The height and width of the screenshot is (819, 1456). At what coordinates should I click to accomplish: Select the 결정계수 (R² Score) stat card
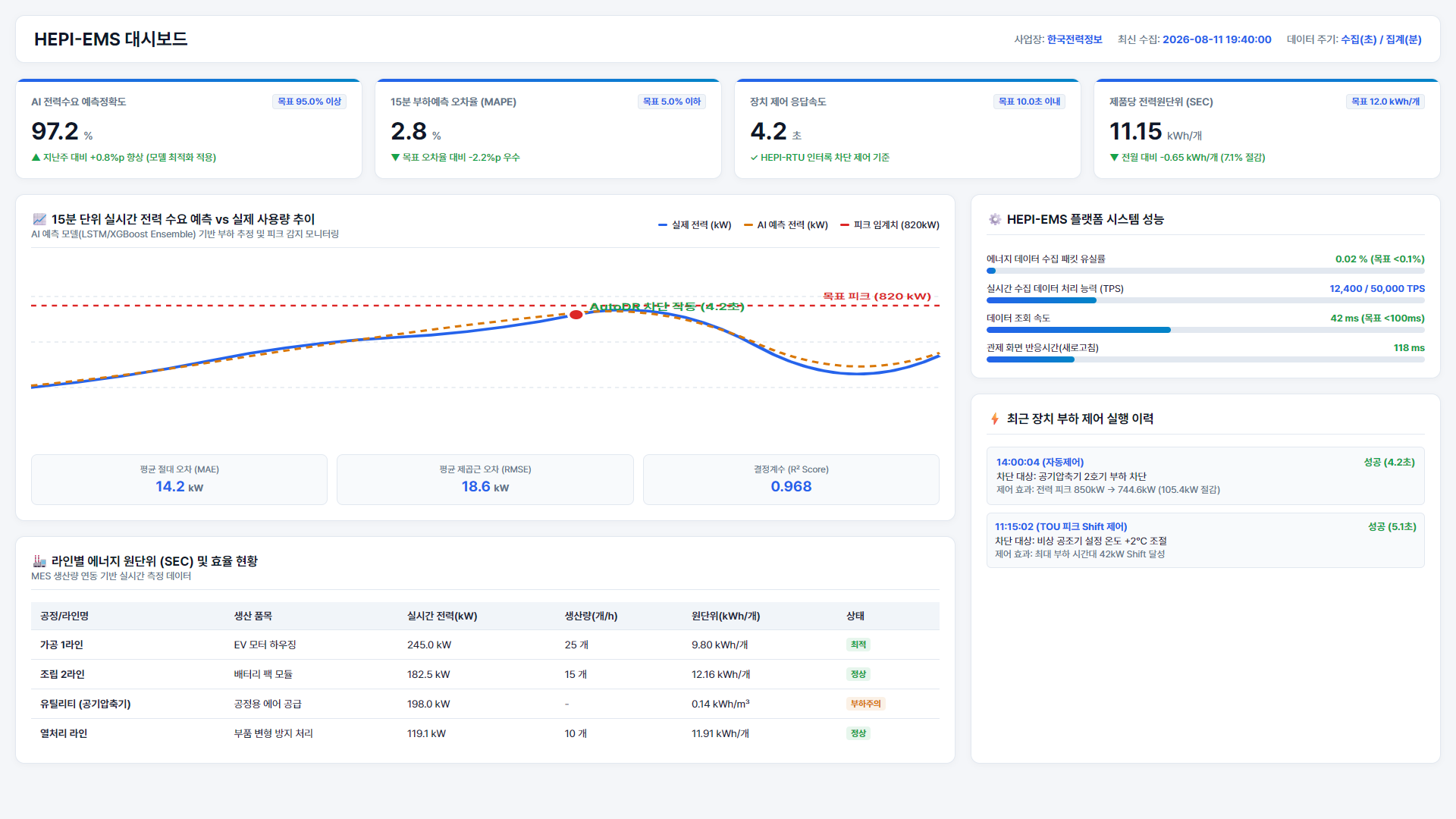[x=791, y=479]
